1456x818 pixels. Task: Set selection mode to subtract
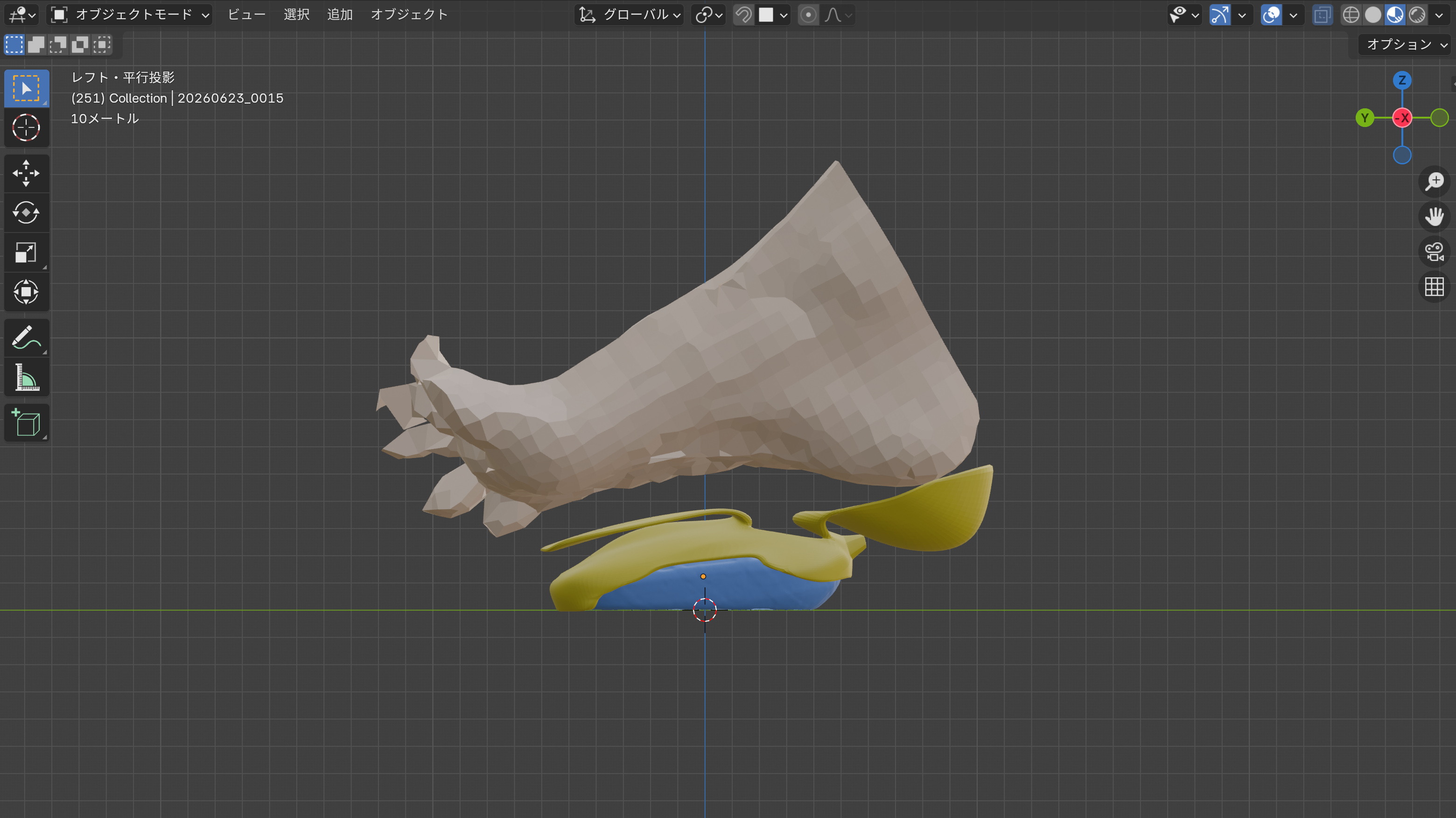pos(58,44)
